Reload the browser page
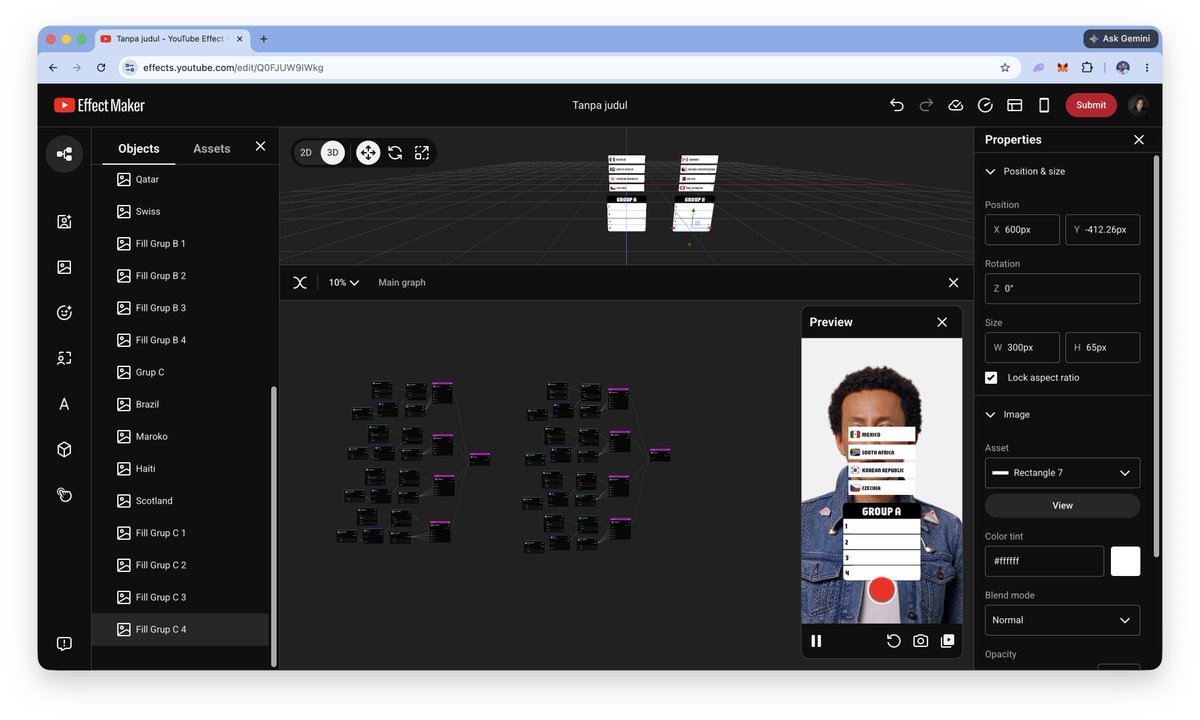Image resolution: width=1200 pixels, height=720 pixels. tap(101, 68)
